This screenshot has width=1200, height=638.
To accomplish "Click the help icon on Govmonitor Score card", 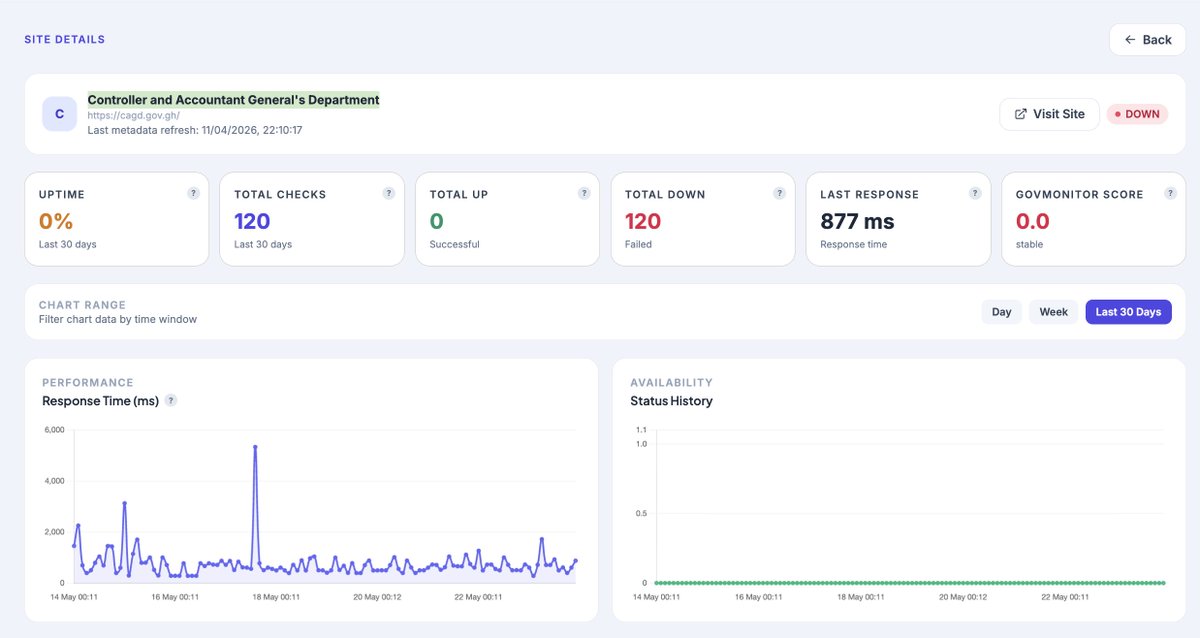I will pyautogui.click(x=1170, y=193).
